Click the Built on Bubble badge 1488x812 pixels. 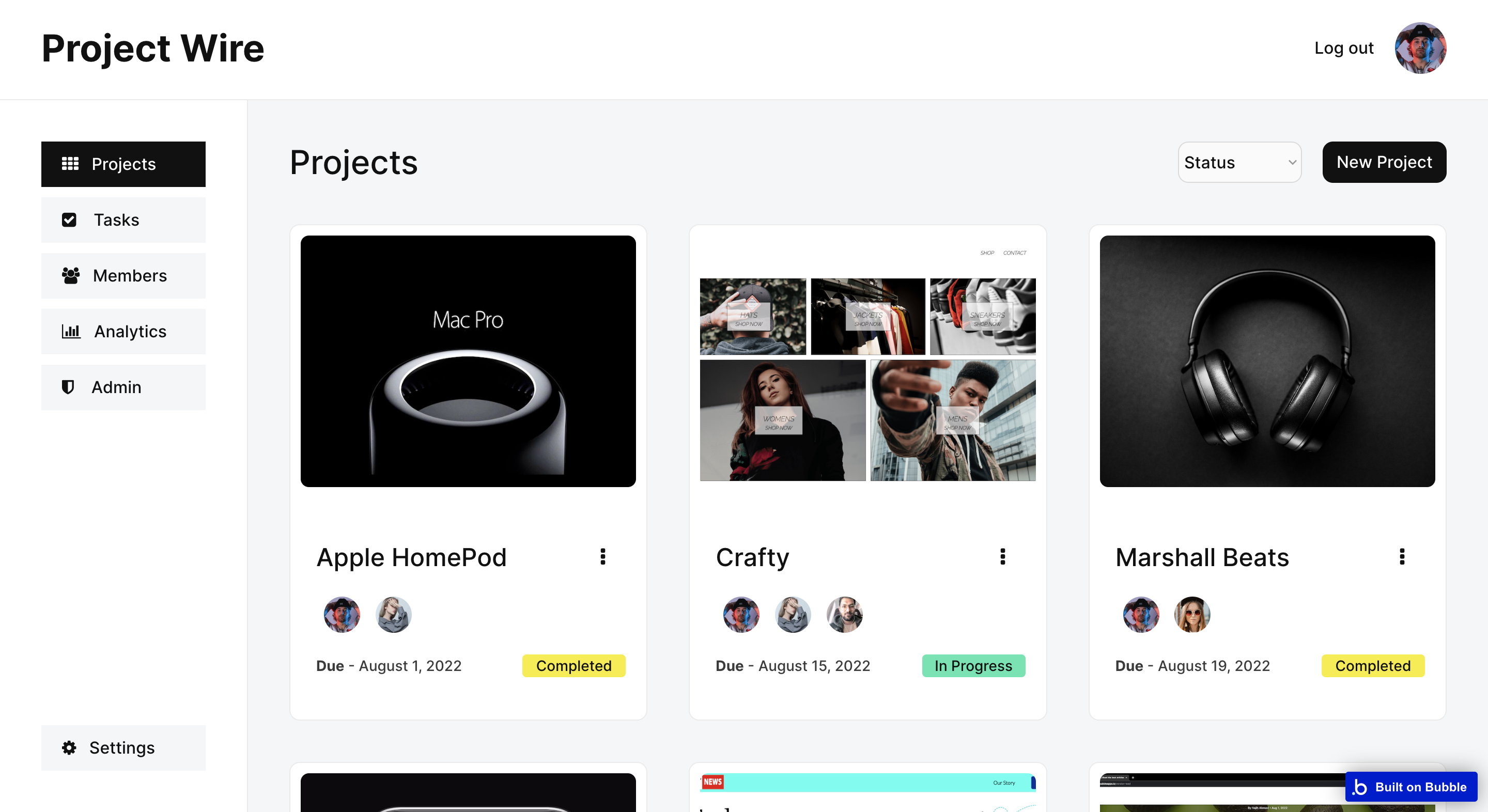(x=1411, y=787)
